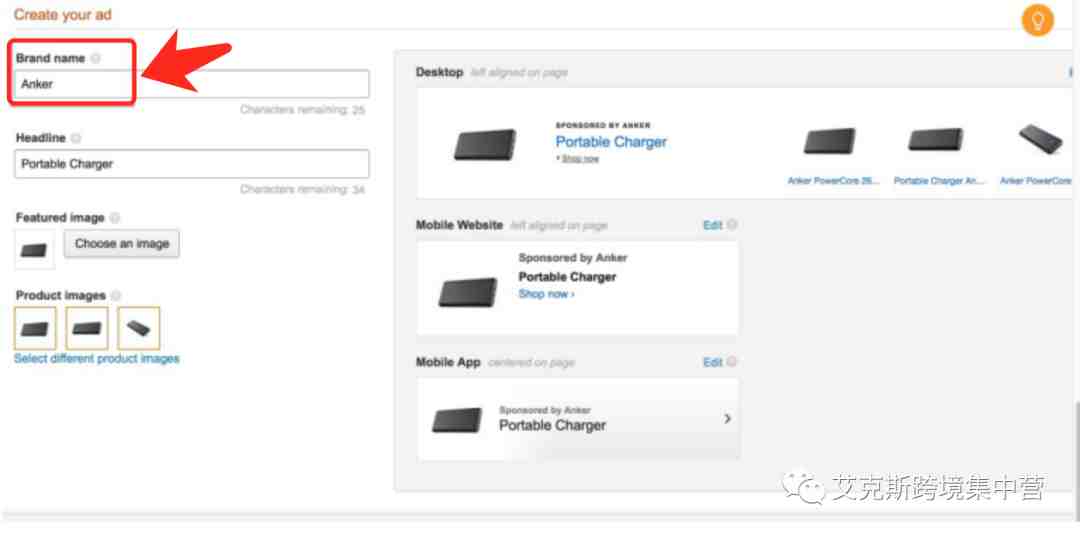Click the Choose an image button
Screen dimensions: 1080x536
[122, 244]
